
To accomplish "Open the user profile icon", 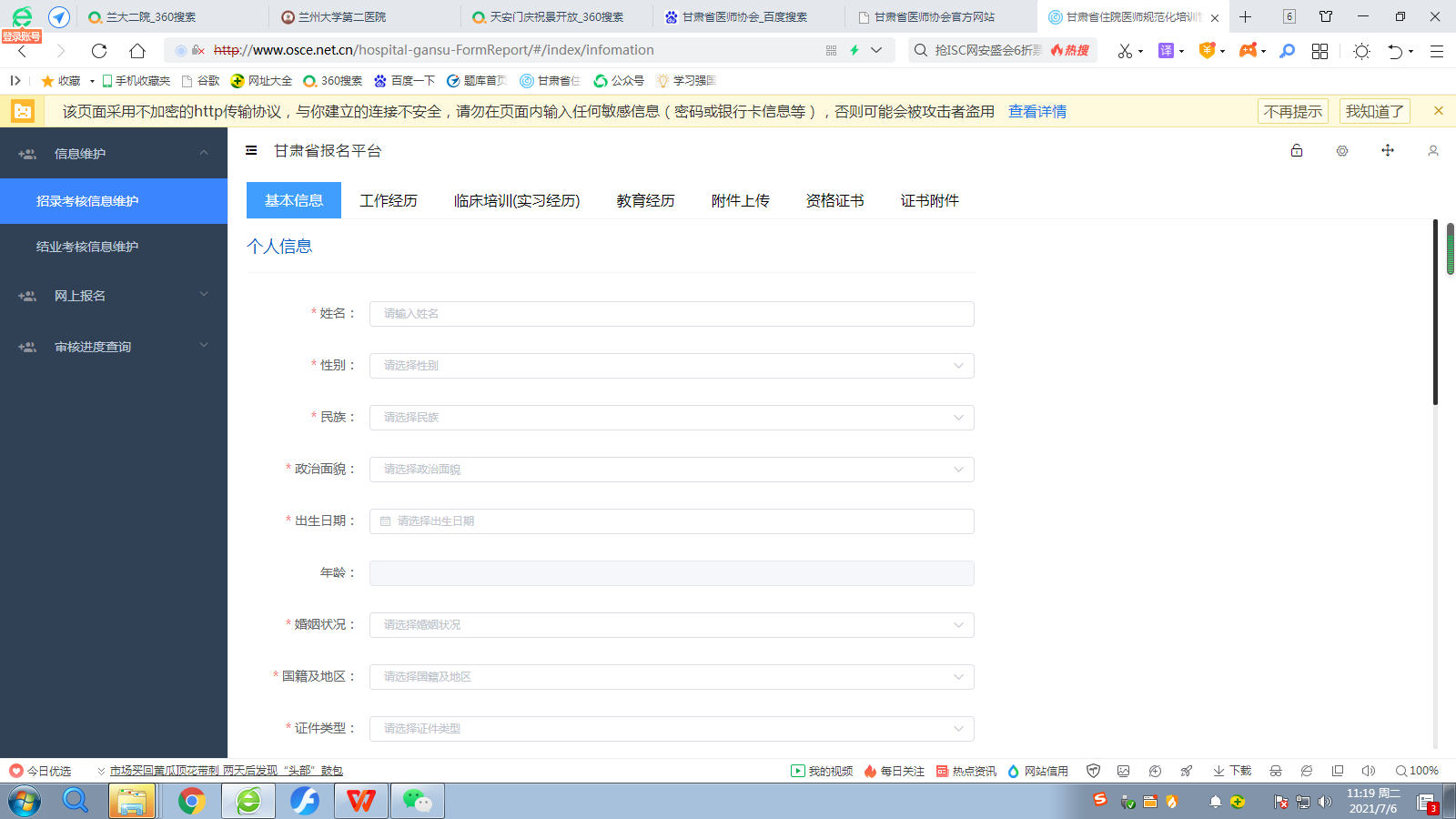I will pos(1433,151).
